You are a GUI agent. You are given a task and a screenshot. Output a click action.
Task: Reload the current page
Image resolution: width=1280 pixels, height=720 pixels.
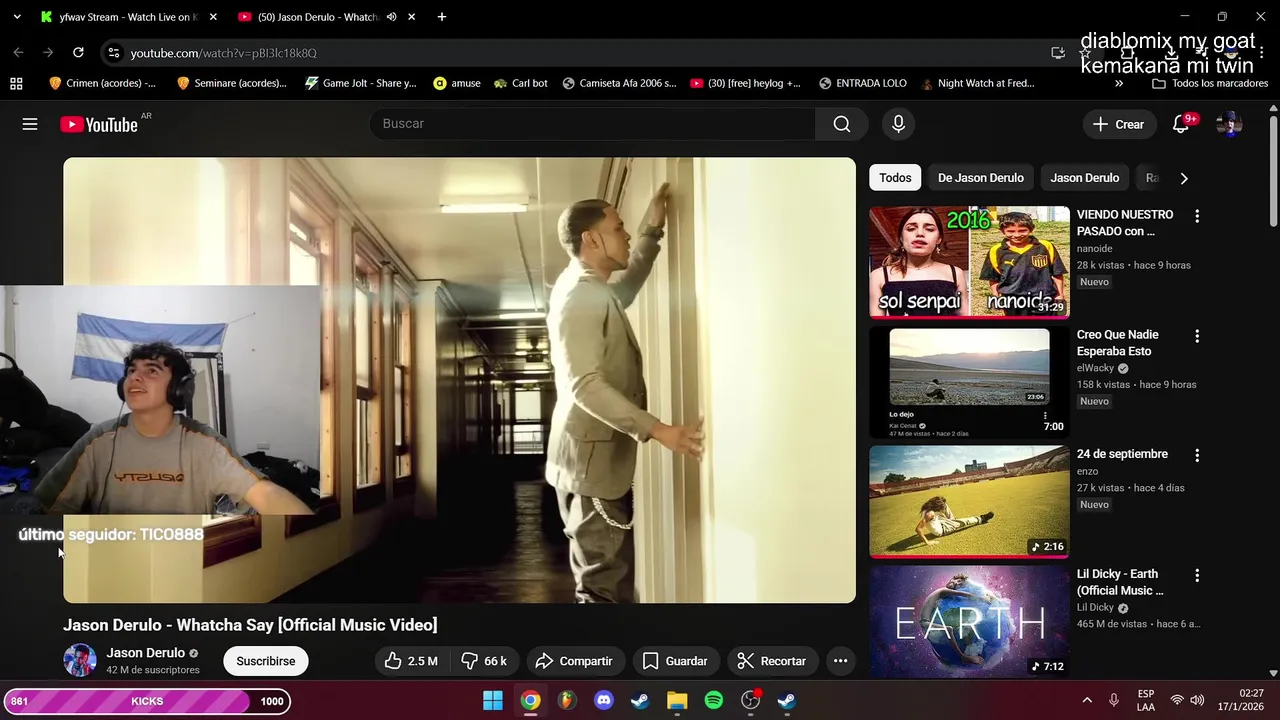(x=78, y=52)
